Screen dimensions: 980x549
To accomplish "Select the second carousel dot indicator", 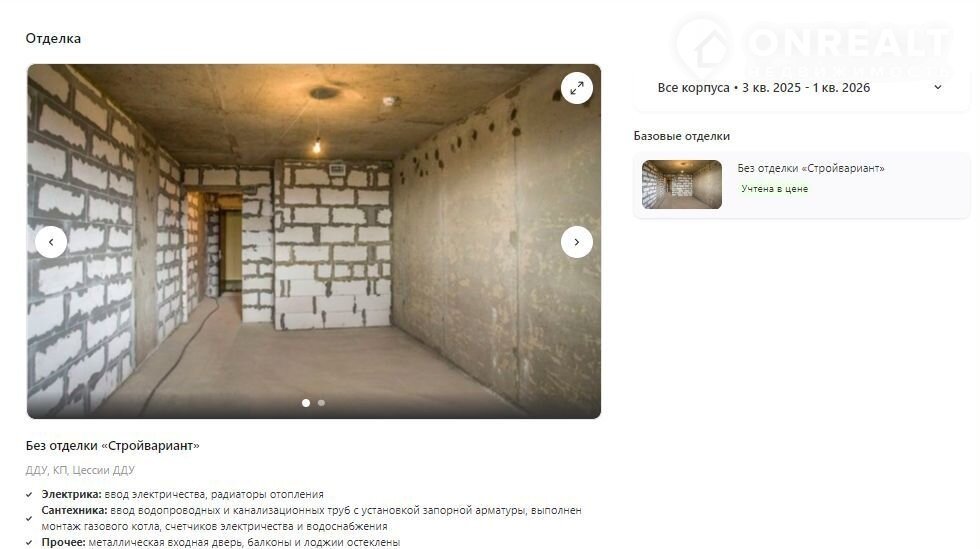I will (x=321, y=403).
